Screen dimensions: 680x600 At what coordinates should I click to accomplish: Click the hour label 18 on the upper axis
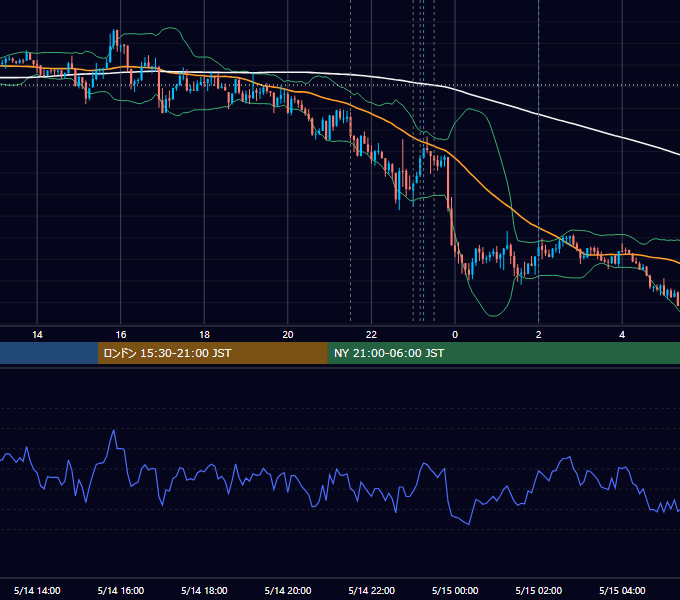pyautogui.click(x=204, y=335)
